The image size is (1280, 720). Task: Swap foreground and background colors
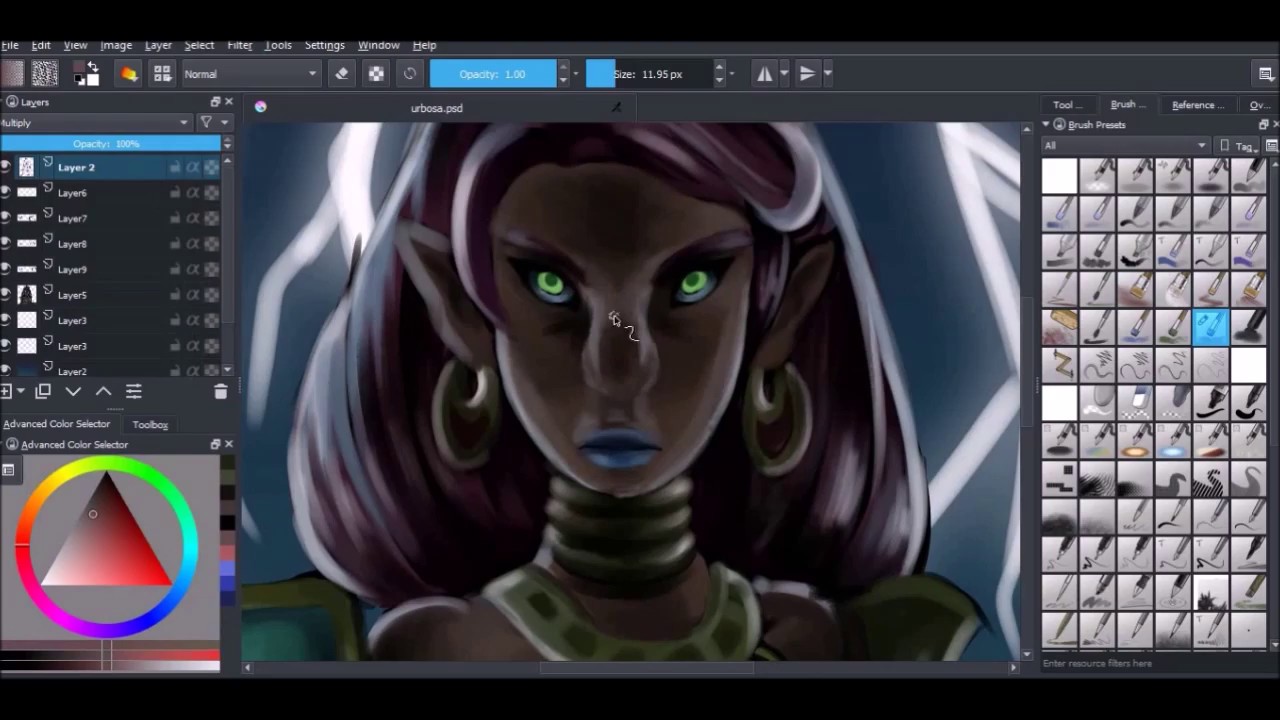point(92,67)
